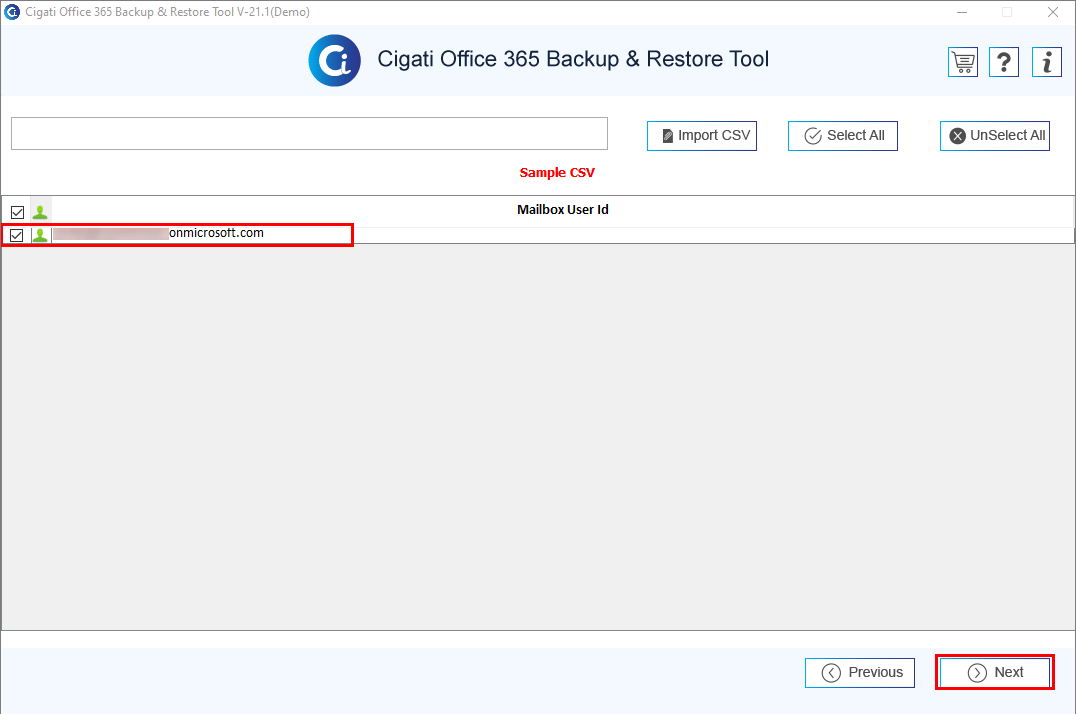Viewport: 1076px width, 714px height.
Task: Click the UnSelect All button
Action: coord(994,135)
